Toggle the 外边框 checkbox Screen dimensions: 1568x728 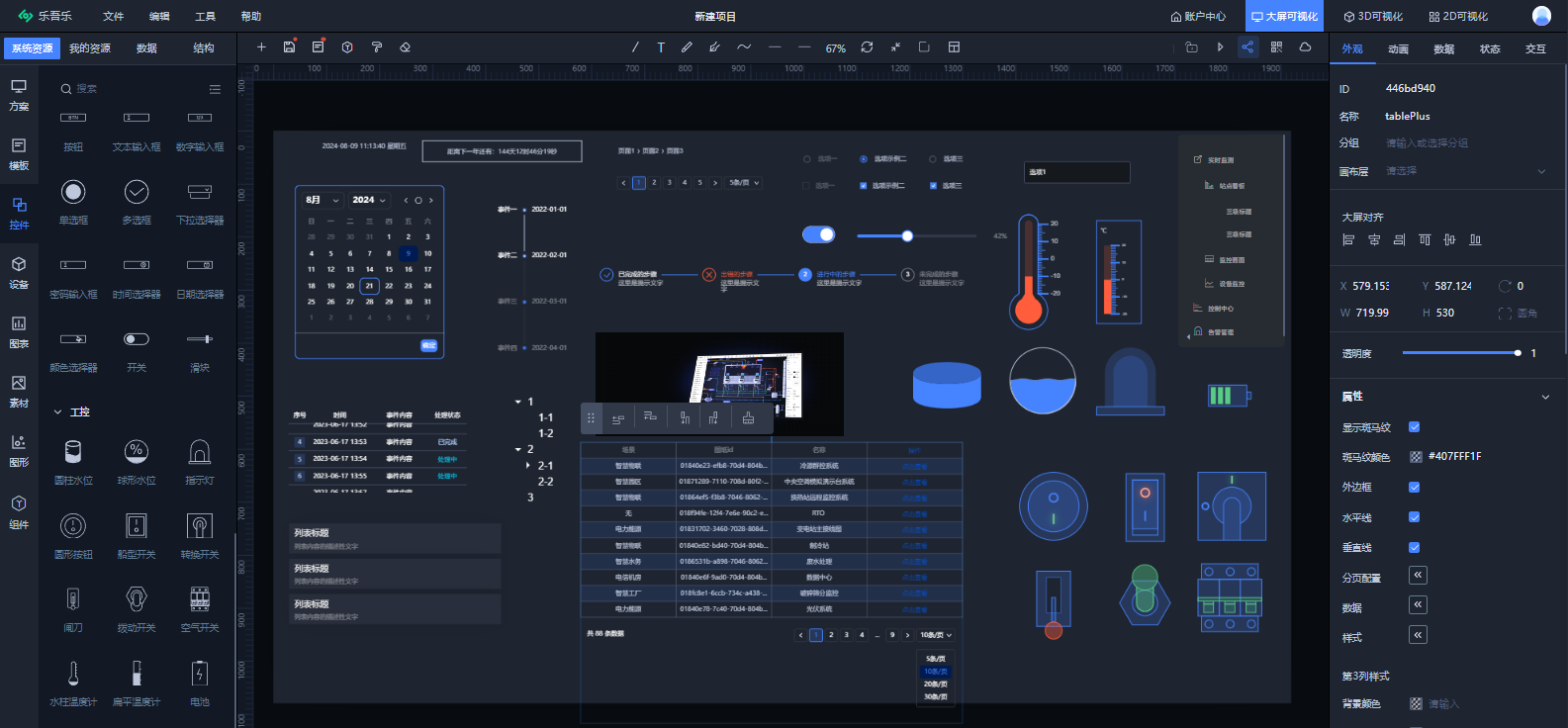pos(1415,487)
